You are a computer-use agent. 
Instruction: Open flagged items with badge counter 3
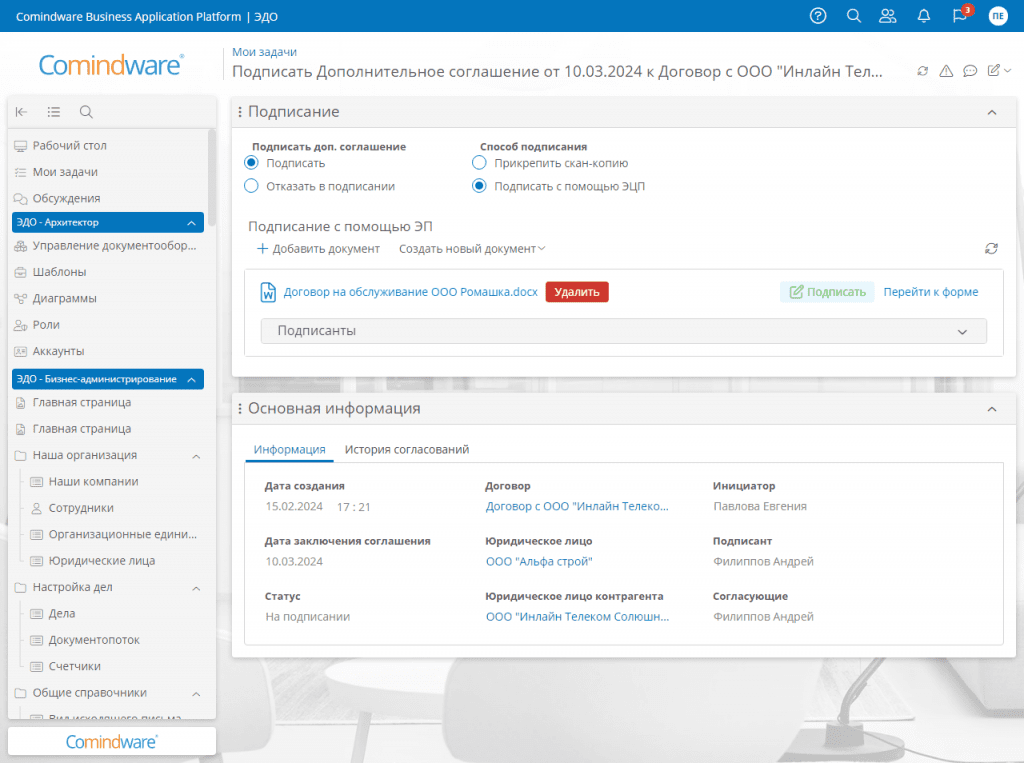coord(958,15)
